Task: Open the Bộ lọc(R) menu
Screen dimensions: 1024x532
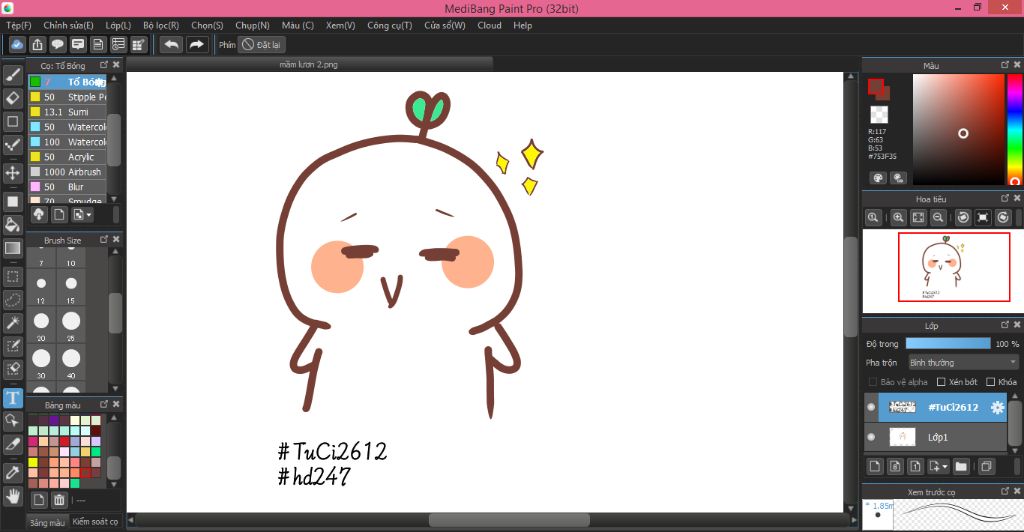Action: (161, 25)
